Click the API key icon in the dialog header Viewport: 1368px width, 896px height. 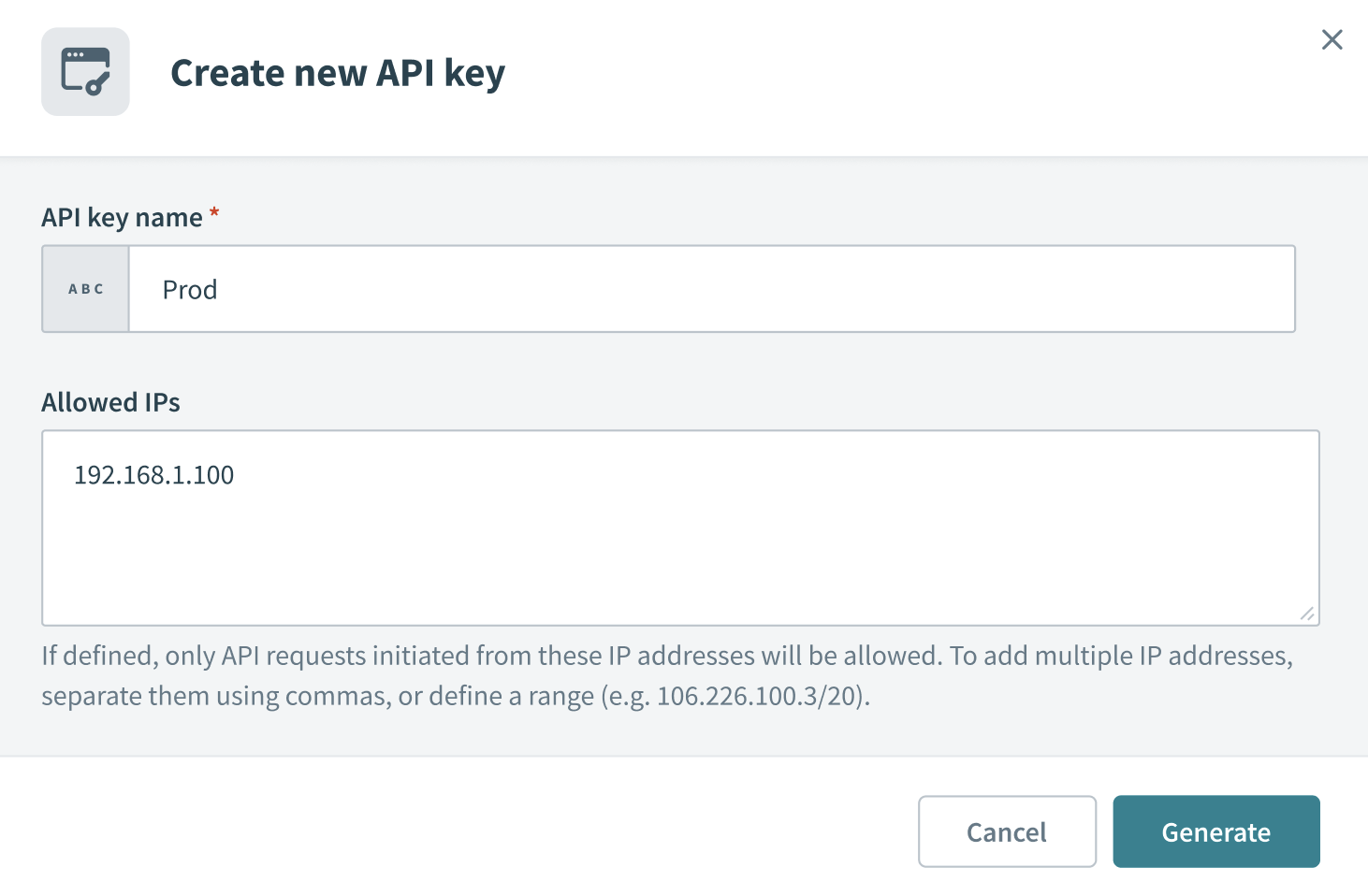(85, 71)
